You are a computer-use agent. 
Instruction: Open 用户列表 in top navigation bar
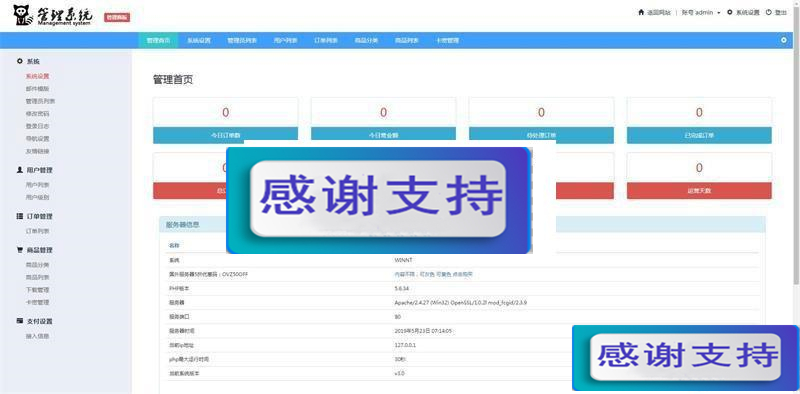point(285,40)
